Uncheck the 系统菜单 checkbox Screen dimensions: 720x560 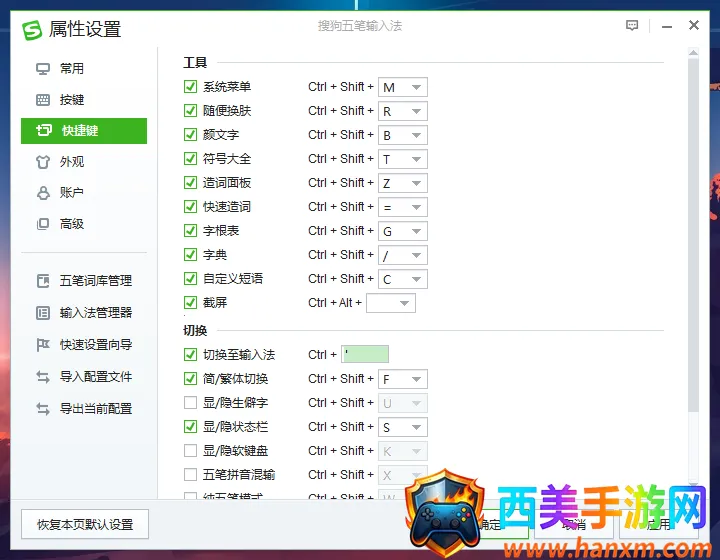[191, 87]
